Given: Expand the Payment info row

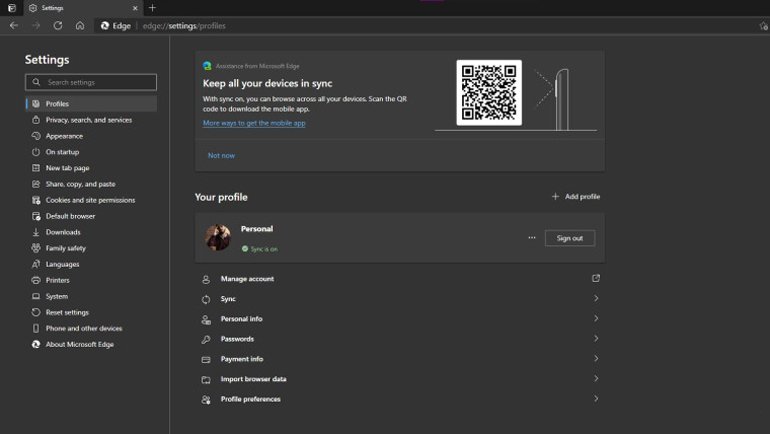Looking at the screenshot, I should pos(596,359).
